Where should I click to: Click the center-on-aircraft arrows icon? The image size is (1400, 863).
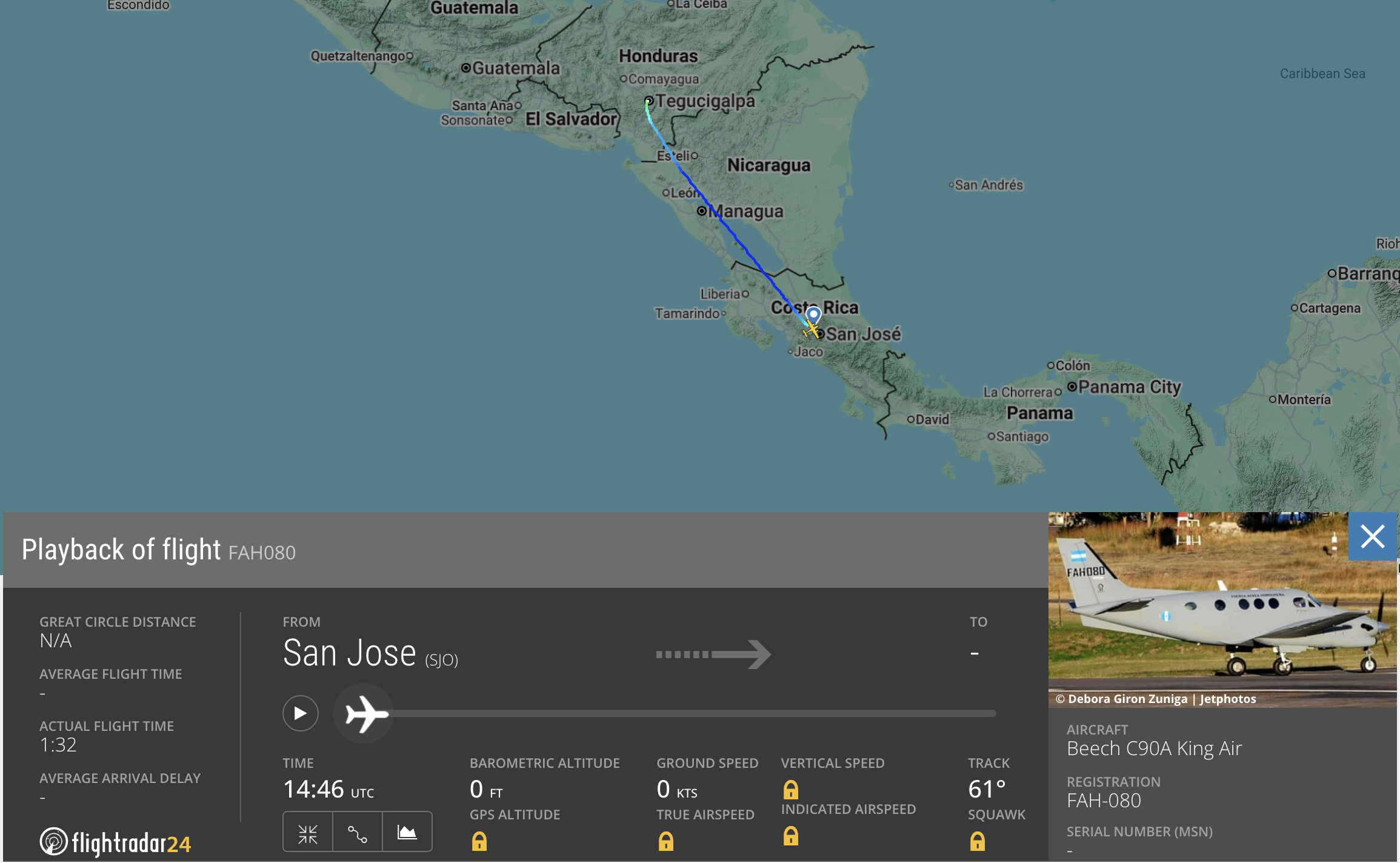308,834
